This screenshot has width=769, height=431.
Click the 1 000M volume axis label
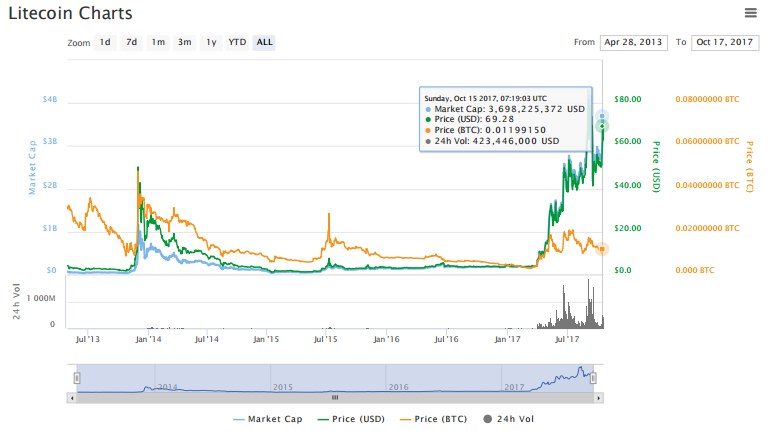[x=41, y=298]
